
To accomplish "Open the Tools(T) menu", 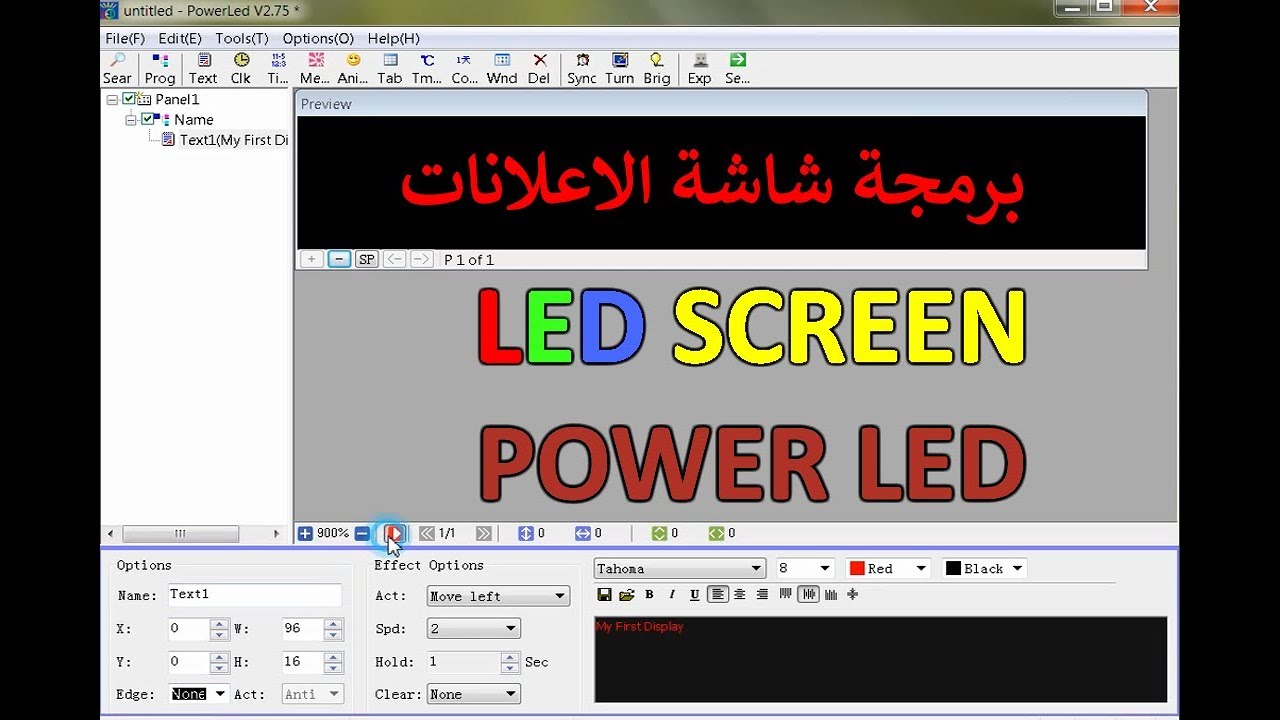I will pyautogui.click(x=242, y=38).
